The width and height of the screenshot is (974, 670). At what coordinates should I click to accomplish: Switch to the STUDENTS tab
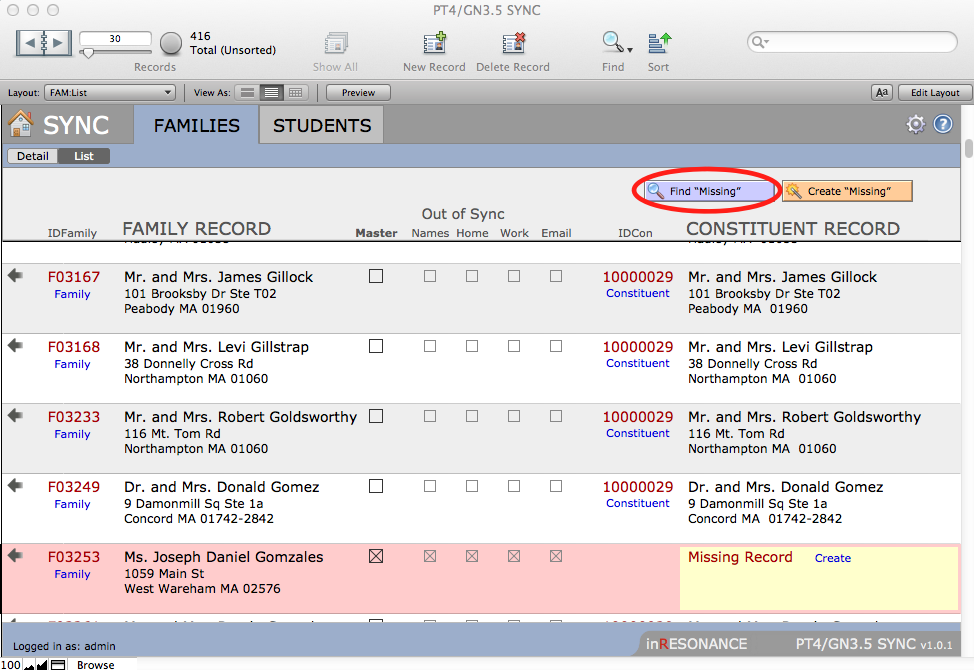click(321, 125)
